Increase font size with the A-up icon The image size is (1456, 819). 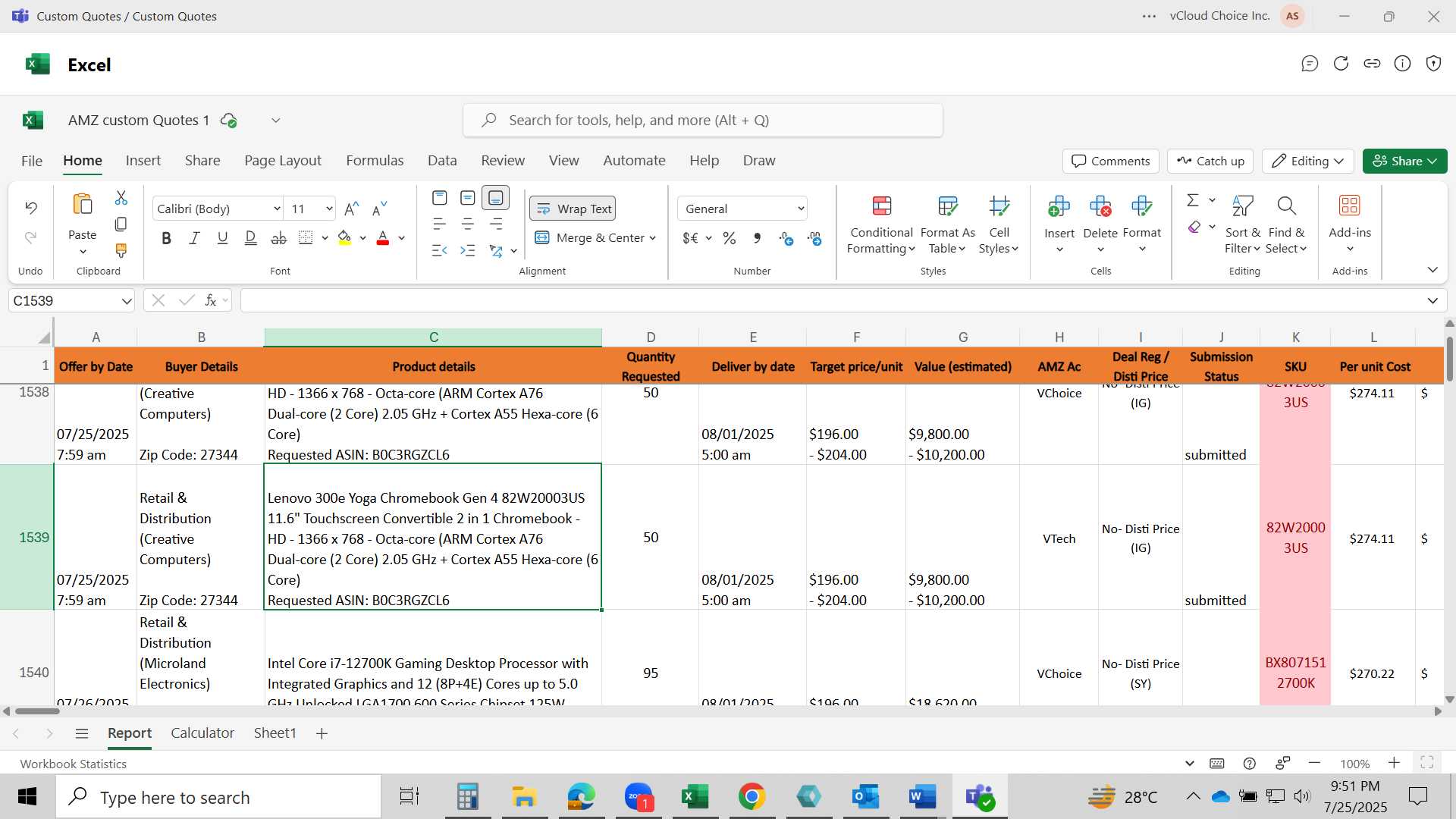[351, 209]
